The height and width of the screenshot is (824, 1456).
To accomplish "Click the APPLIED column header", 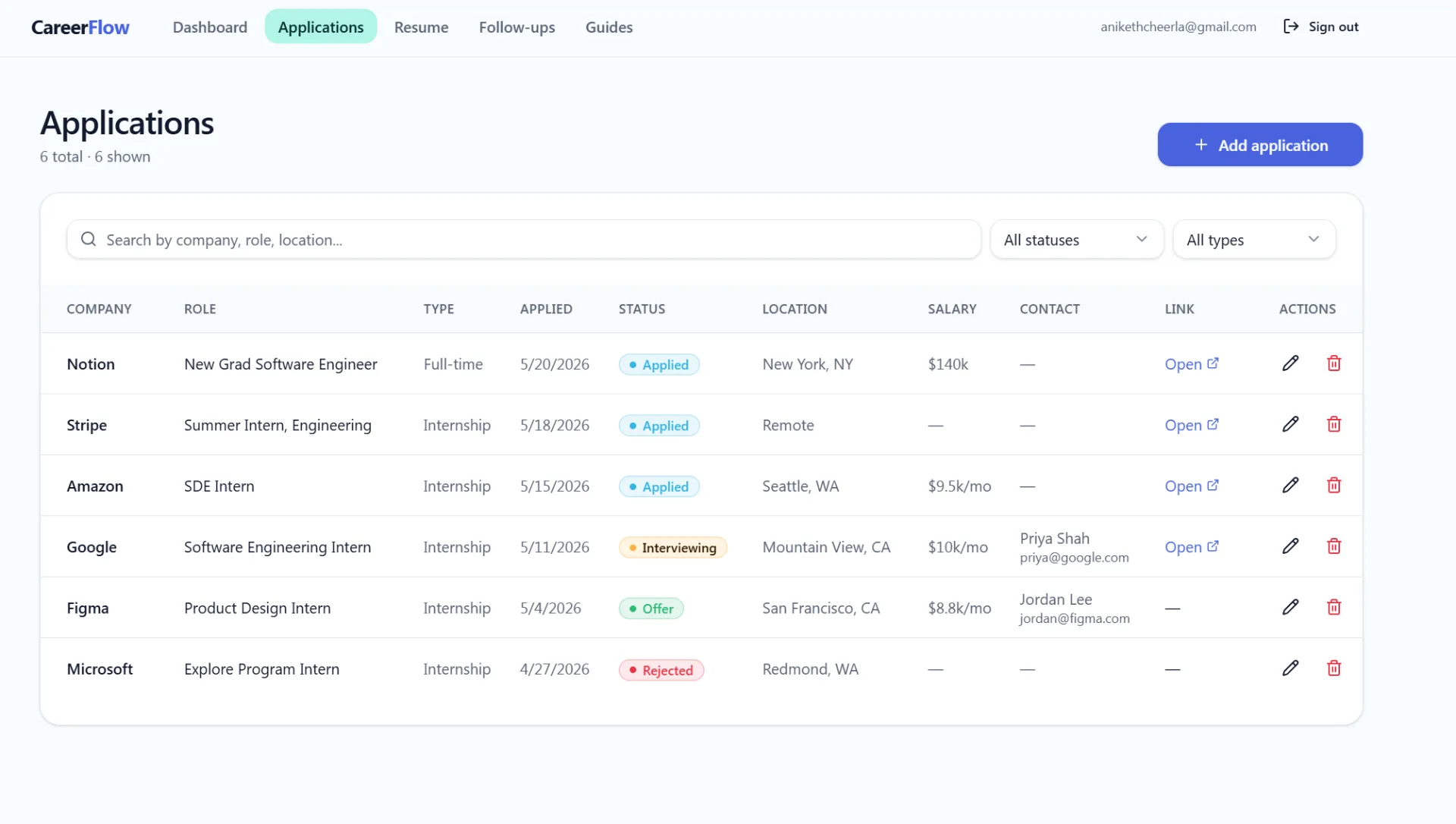I will [546, 309].
